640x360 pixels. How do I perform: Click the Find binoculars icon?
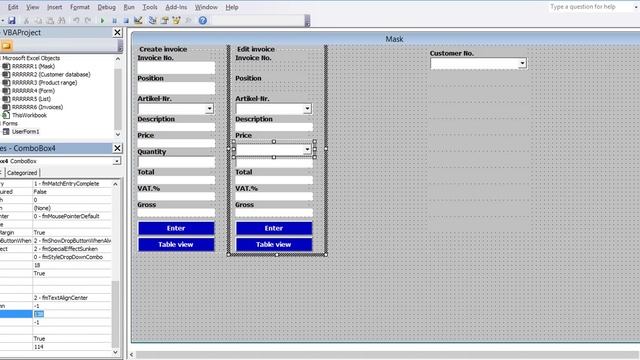62,20
